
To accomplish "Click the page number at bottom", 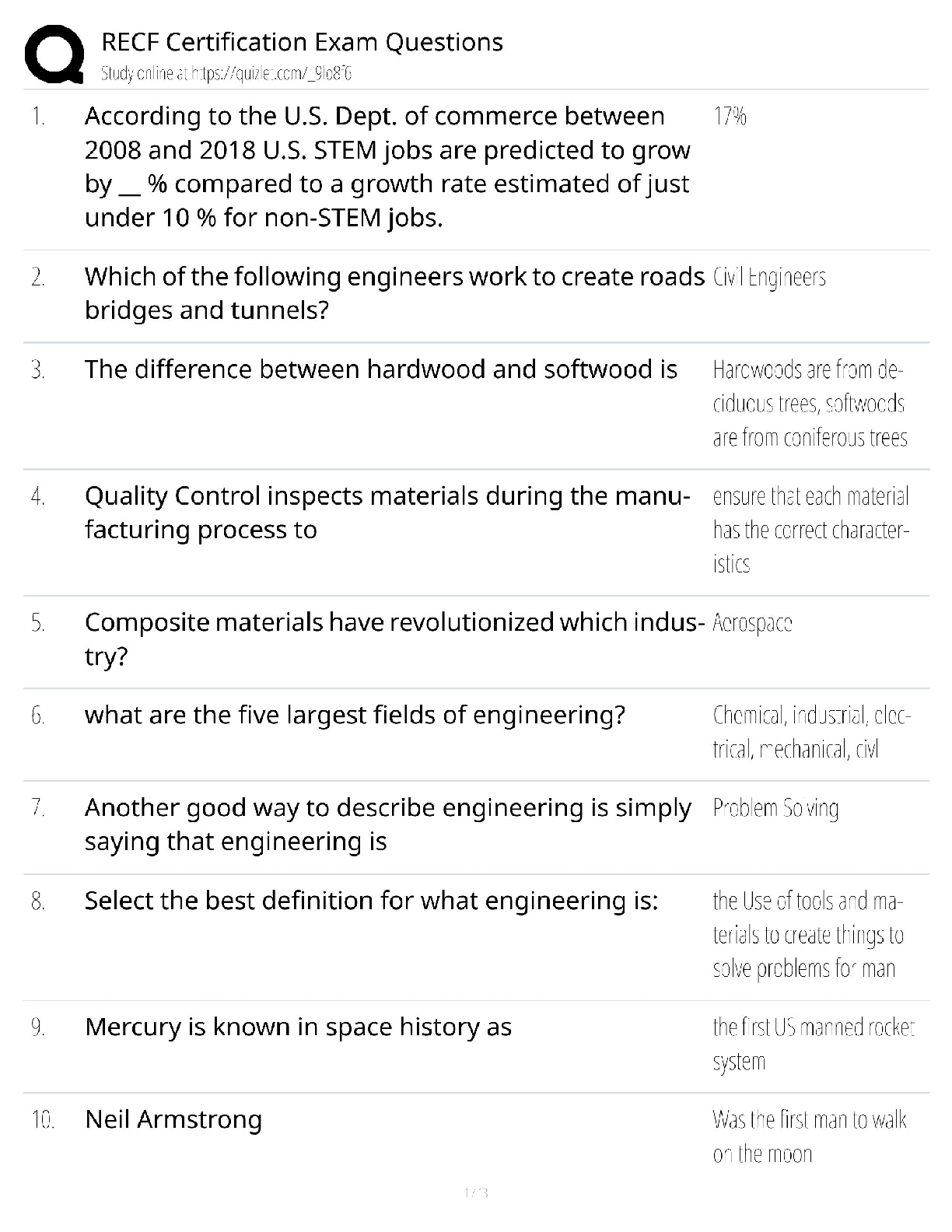I will coord(475,1192).
